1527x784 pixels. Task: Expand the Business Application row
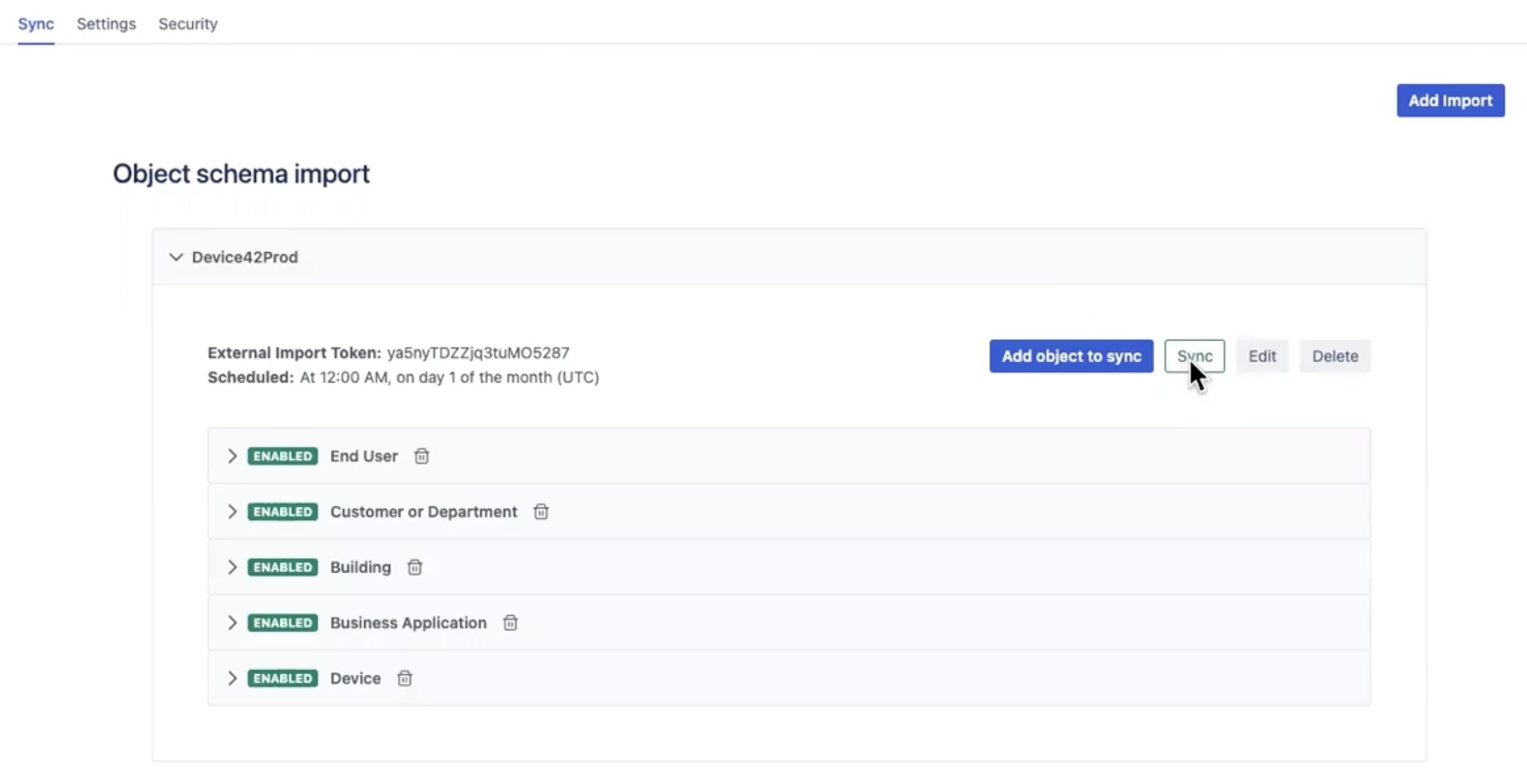coord(232,623)
